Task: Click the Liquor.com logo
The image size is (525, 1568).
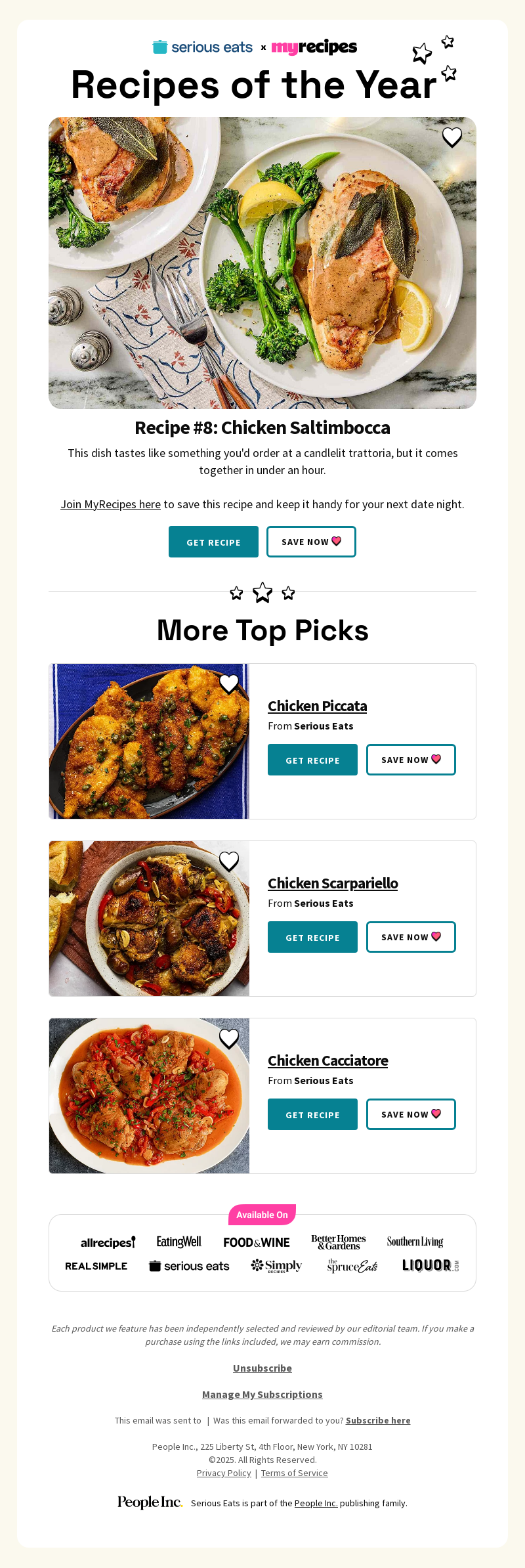Action: coord(430,1265)
